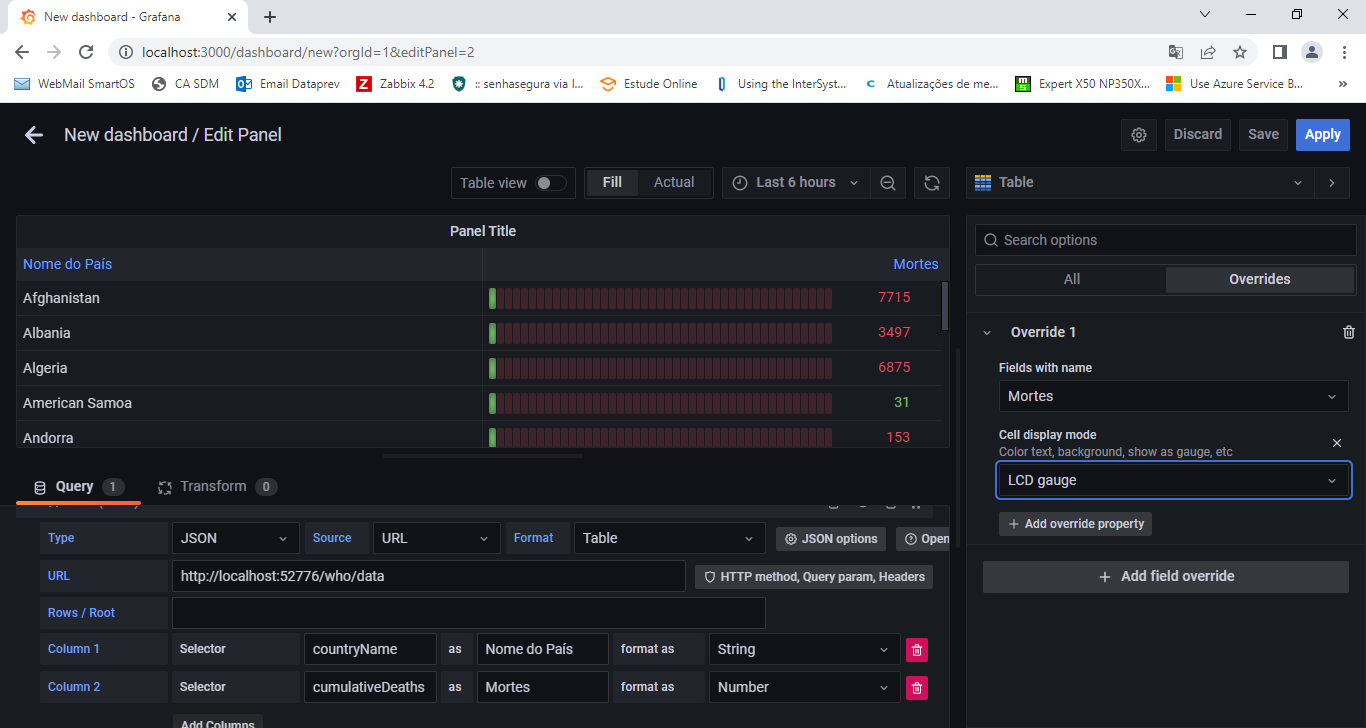
Task: Delete Override 1 with trash icon
Action: click(x=1348, y=332)
